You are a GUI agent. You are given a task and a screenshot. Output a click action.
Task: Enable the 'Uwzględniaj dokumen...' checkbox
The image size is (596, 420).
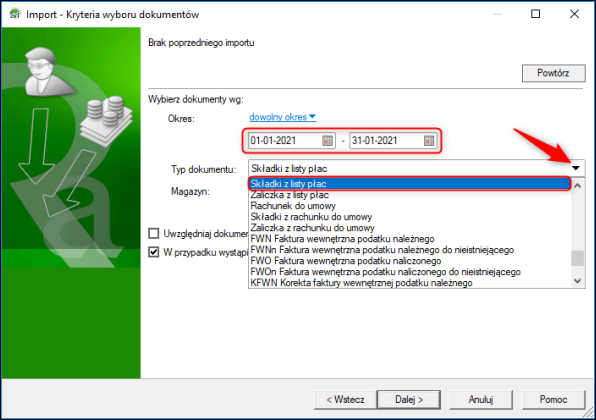154,233
